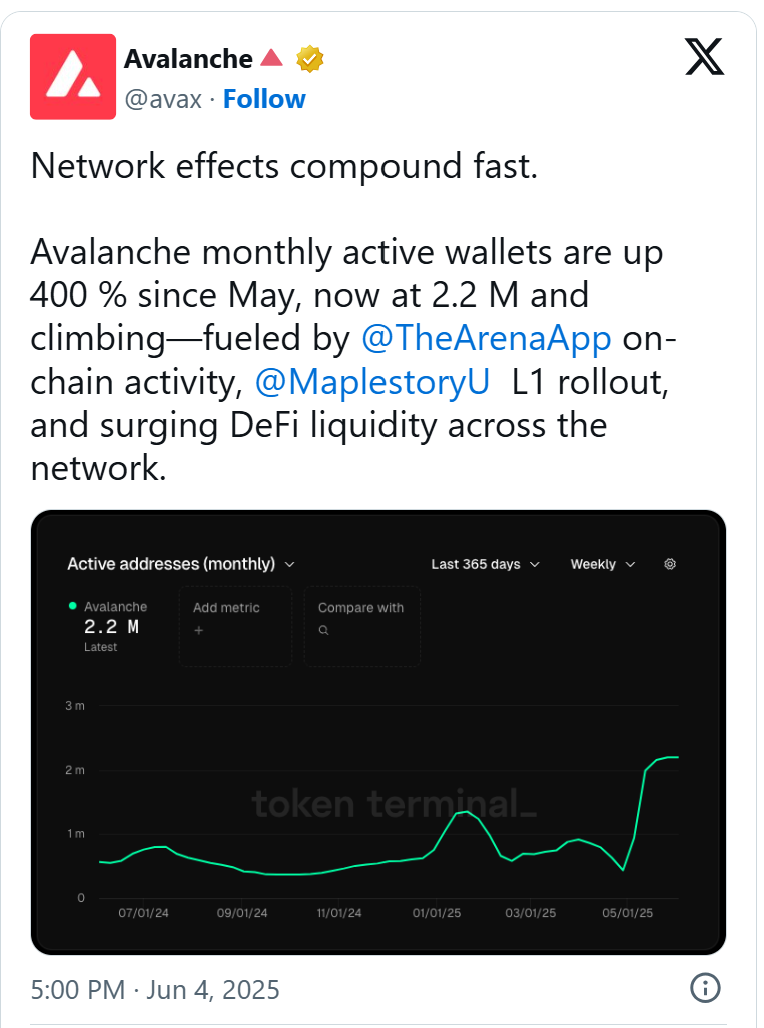Open chart settings gear icon
The width and height of the screenshot is (764, 1028).
pos(670,564)
